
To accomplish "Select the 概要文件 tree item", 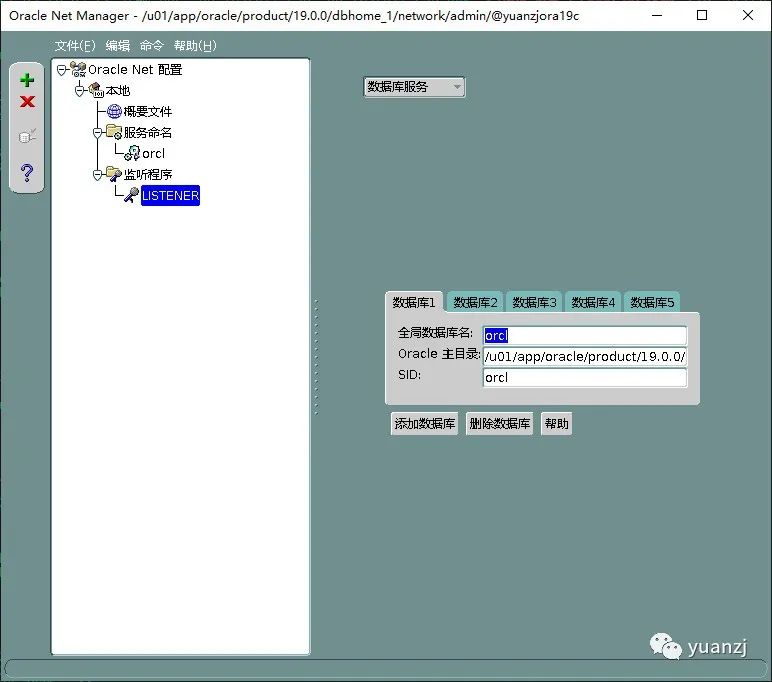I will tap(148, 112).
